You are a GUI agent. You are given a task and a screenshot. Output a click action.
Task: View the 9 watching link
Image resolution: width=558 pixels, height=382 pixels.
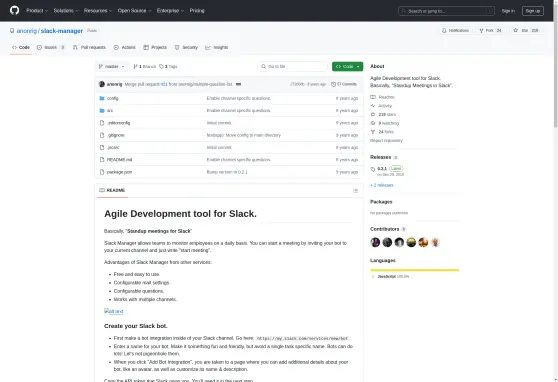tap(385, 123)
